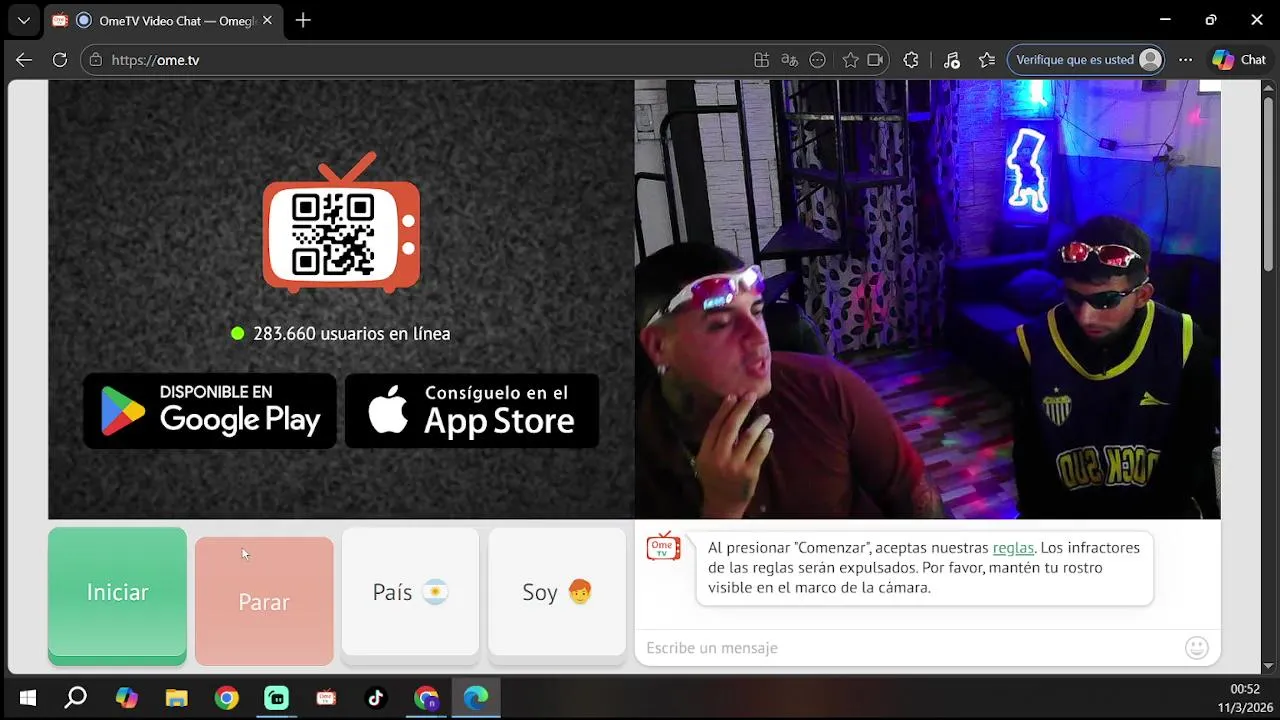Screen dimensions: 1280x720
Task: Open Edge settings and more menu
Action: pyautogui.click(x=1185, y=60)
